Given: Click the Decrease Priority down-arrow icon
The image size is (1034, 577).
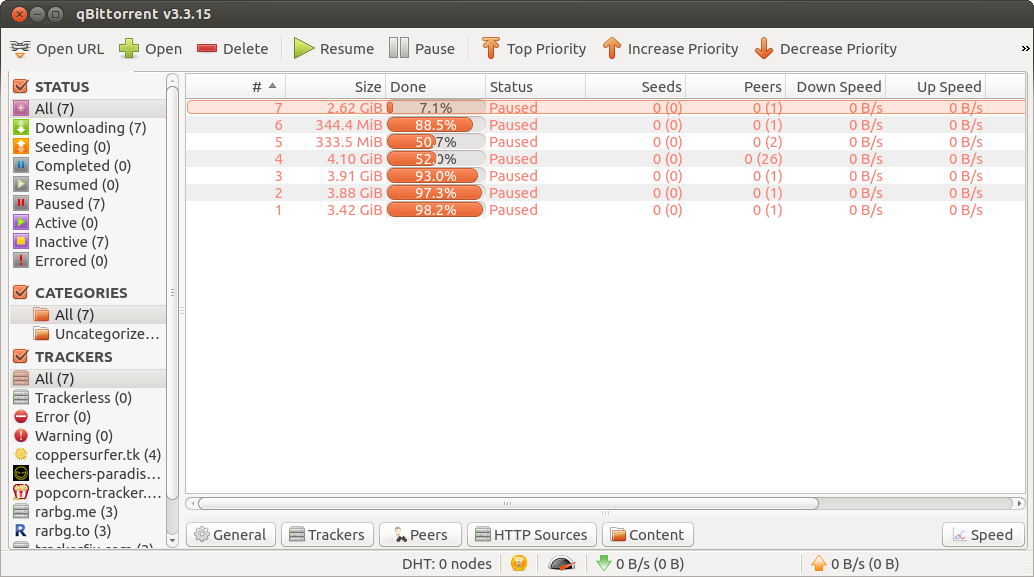Looking at the screenshot, I should click(764, 48).
